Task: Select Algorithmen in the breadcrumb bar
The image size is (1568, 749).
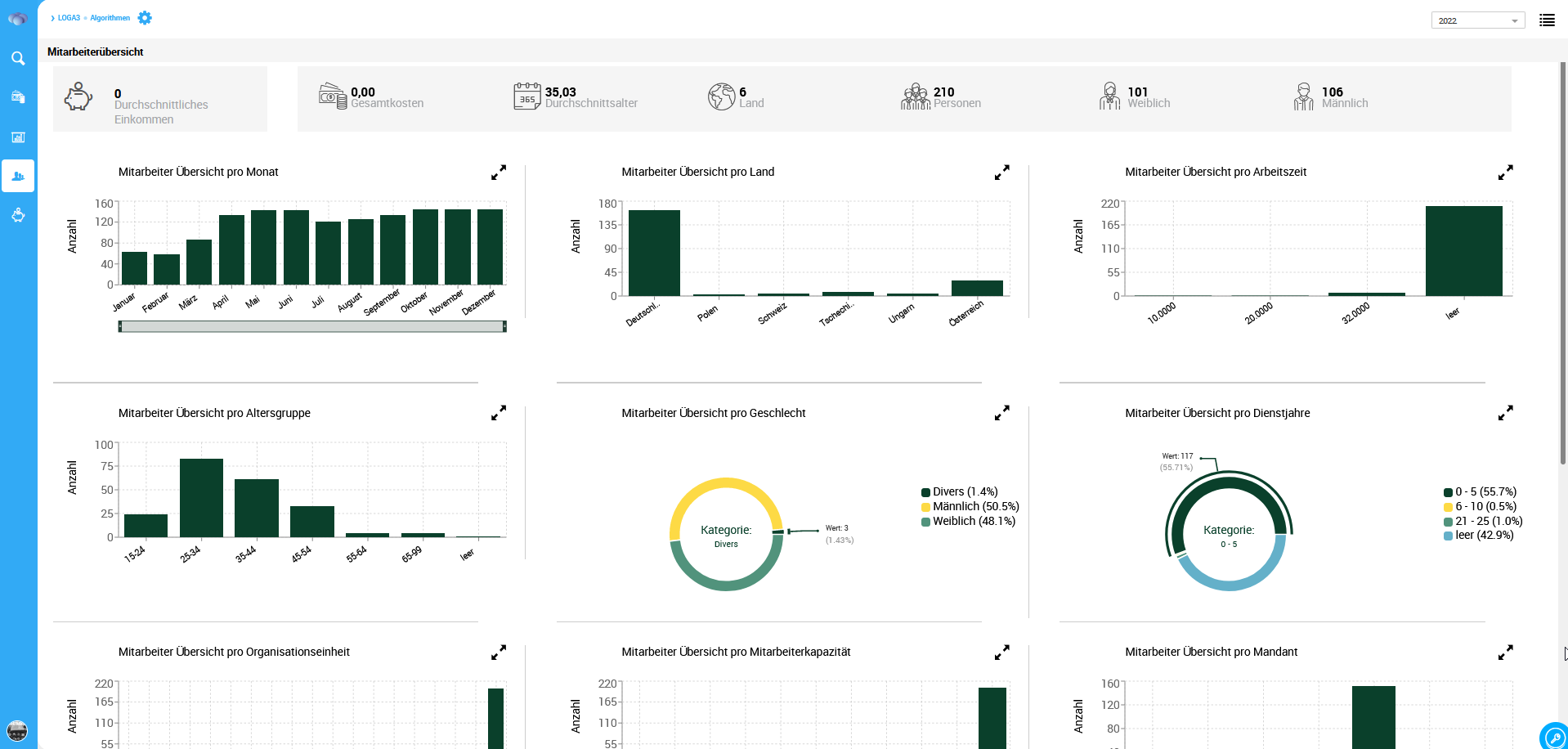Action: pyautogui.click(x=110, y=17)
